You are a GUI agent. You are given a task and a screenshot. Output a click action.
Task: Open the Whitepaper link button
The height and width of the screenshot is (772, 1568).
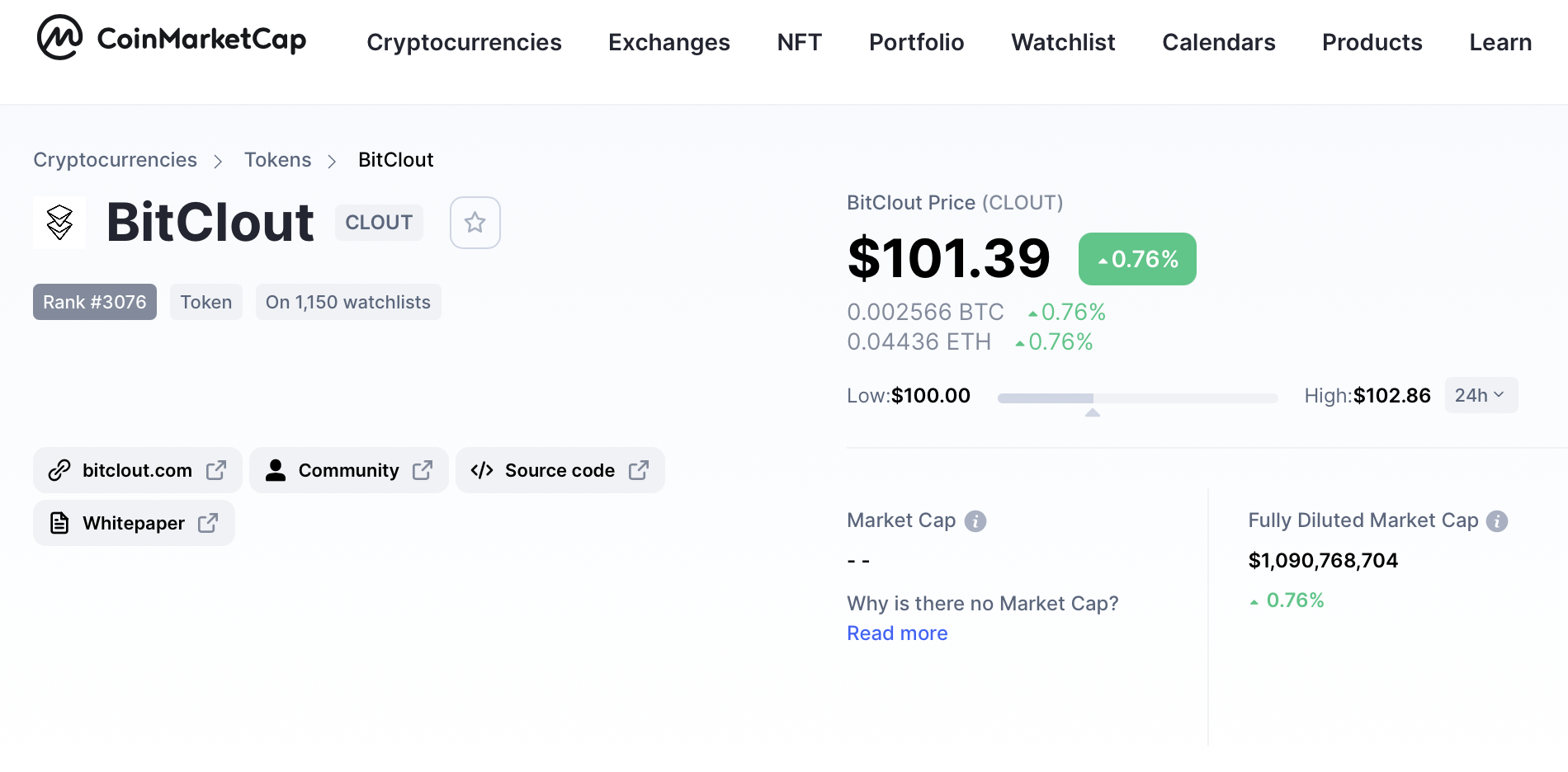coord(134,523)
